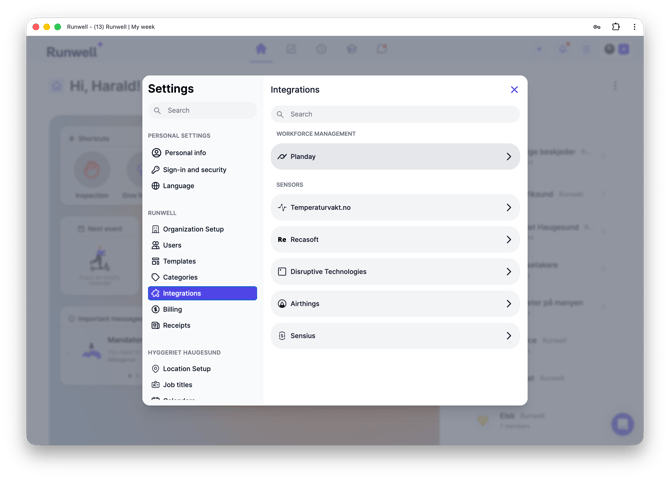Click the home icon in Runwell top navigation
Image resolution: width=670 pixels, height=480 pixels.
pyautogui.click(x=261, y=49)
